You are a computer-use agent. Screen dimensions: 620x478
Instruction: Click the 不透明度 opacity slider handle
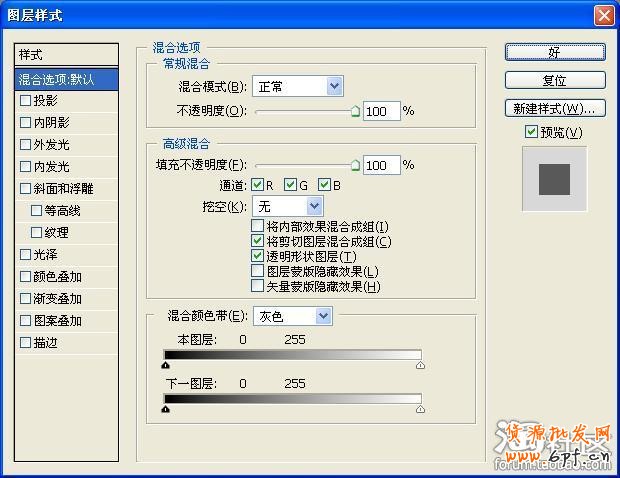pos(356,113)
